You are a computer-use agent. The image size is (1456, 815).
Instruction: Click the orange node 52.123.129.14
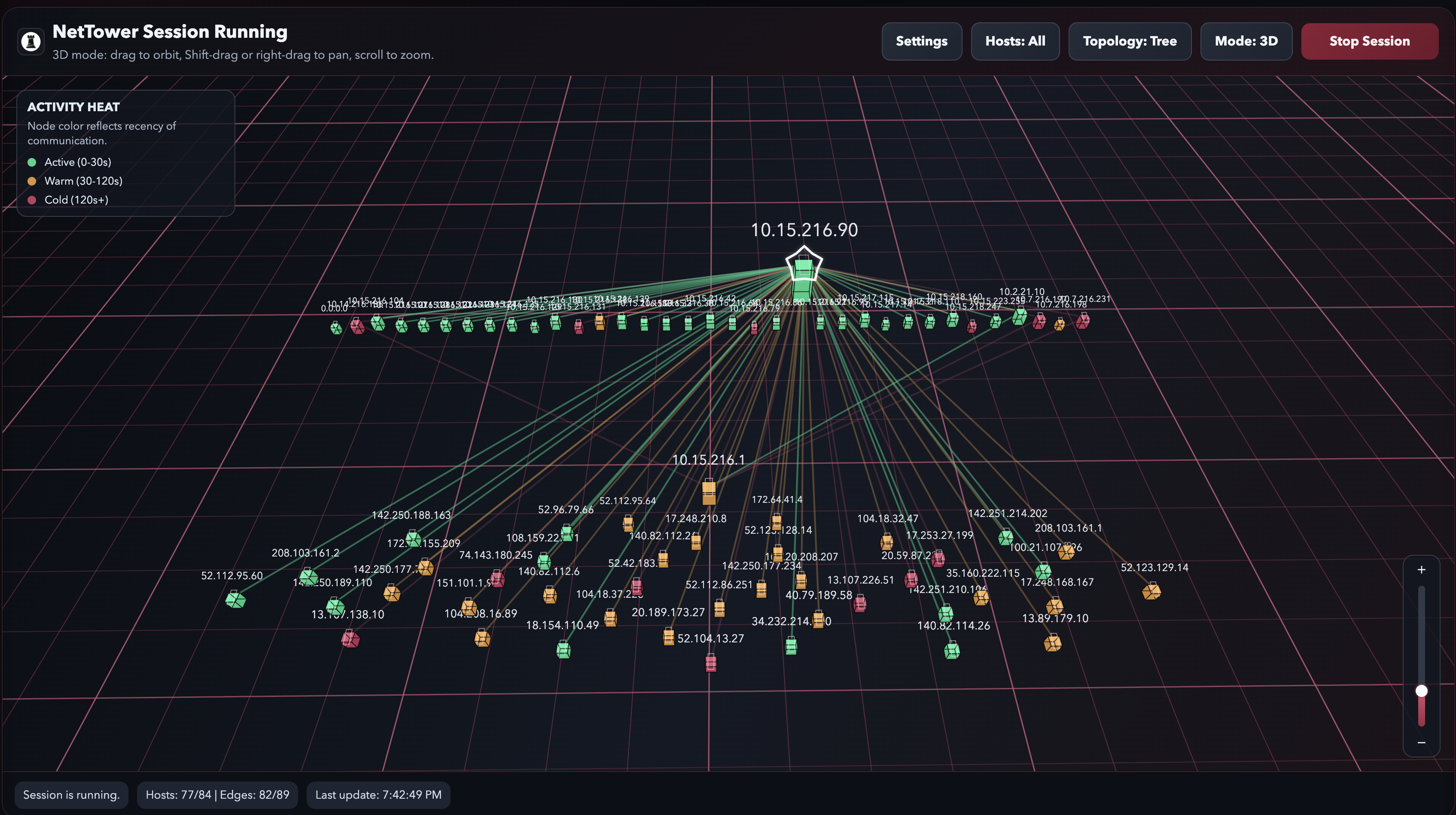click(x=1151, y=592)
